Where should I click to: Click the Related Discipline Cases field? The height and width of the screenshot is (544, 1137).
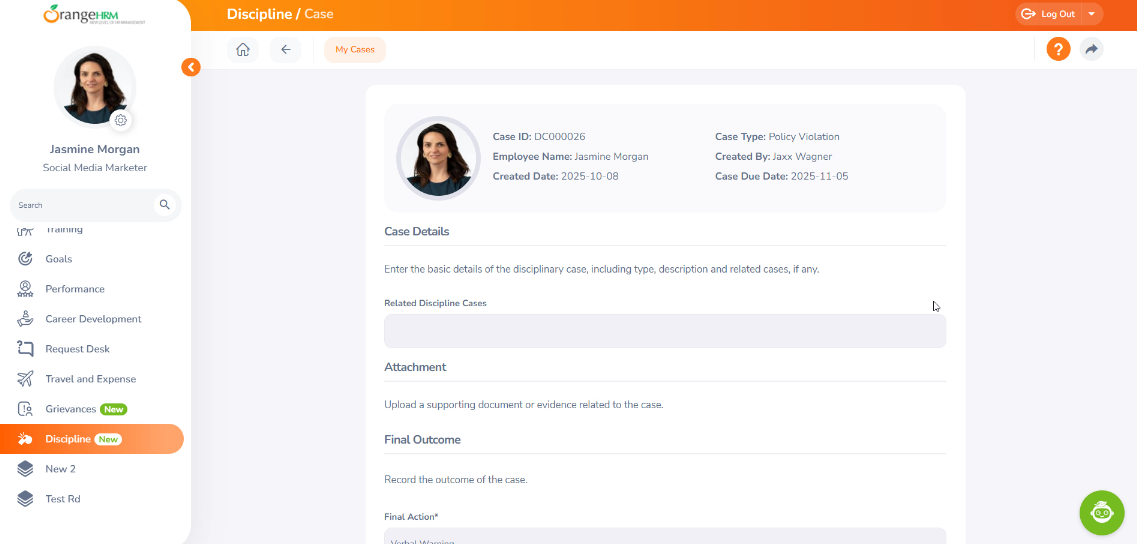click(x=665, y=331)
